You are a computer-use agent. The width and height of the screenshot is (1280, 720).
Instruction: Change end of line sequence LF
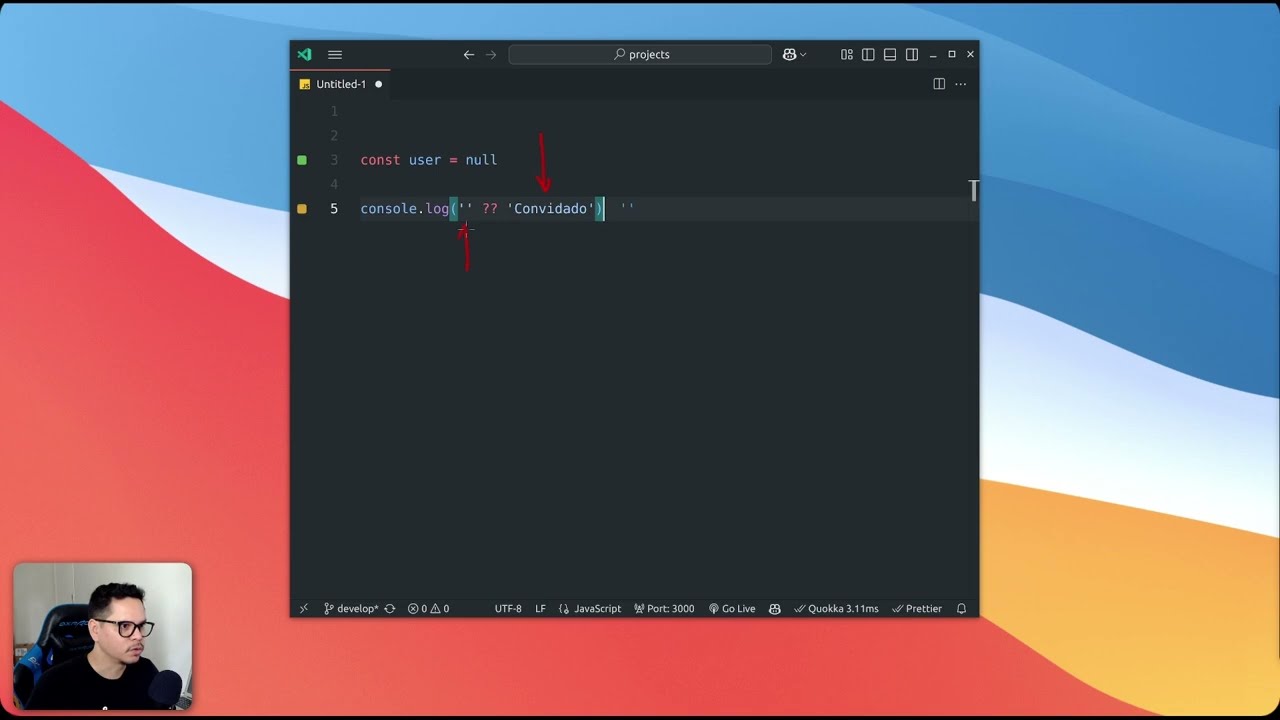pyautogui.click(x=540, y=608)
